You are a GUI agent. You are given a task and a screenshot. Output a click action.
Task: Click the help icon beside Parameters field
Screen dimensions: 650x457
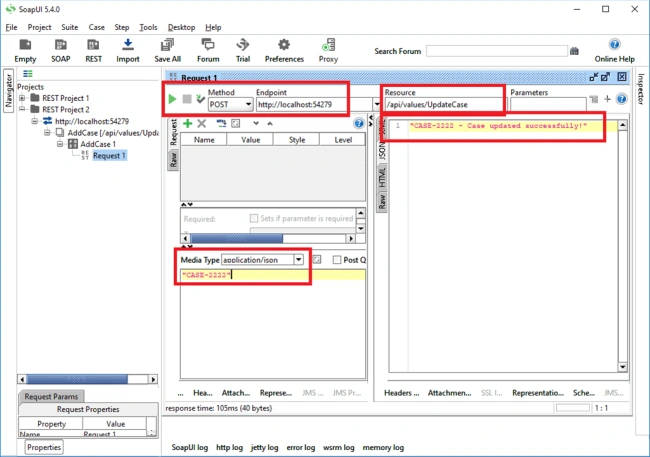tap(621, 99)
